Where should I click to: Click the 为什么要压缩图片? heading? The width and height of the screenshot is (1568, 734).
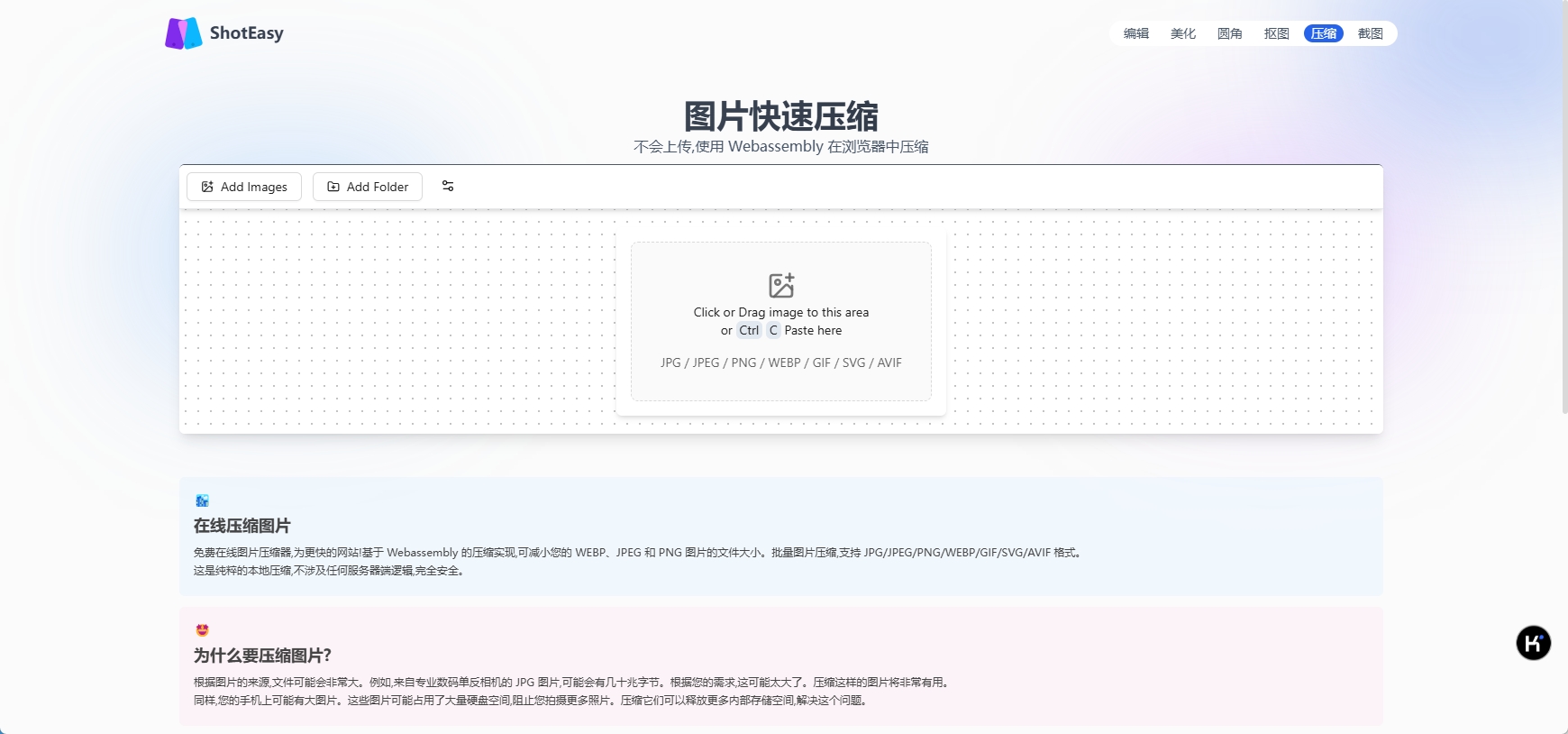[262, 656]
